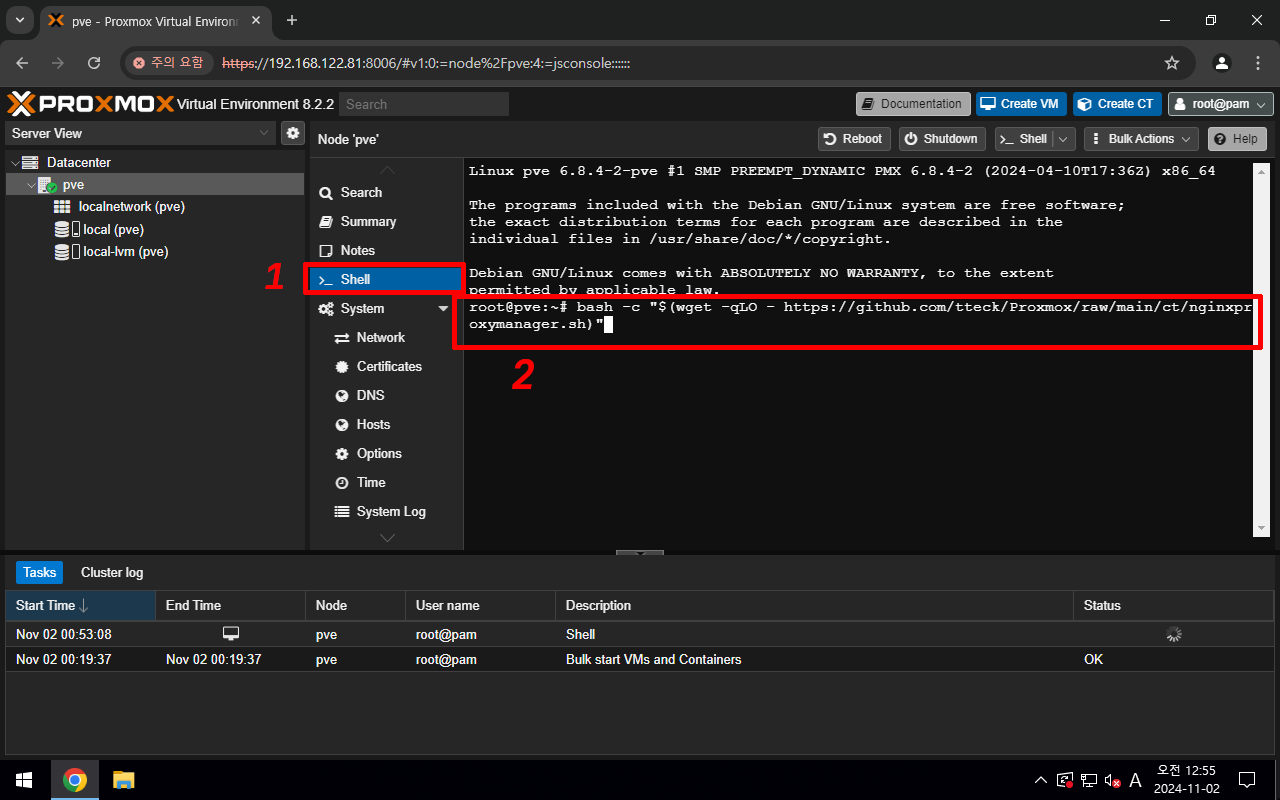This screenshot has width=1280, height=800.
Task: Open the node Summary panel
Action: click(x=367, y=221)
